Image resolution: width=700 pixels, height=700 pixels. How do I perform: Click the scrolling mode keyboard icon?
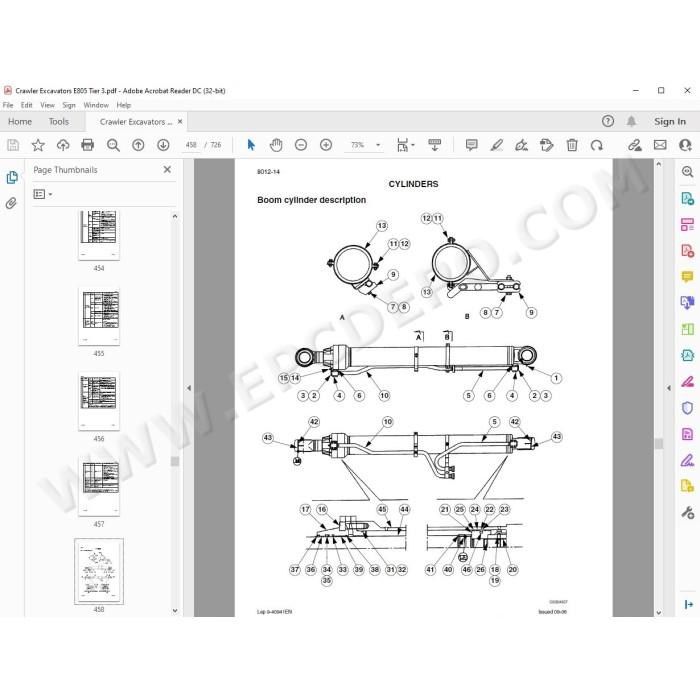(434, 145)
